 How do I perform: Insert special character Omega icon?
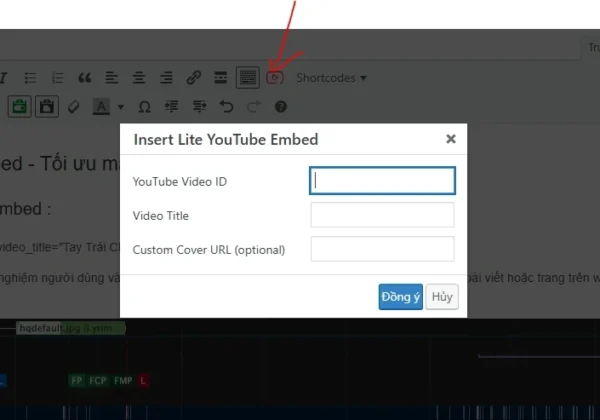tap(144, 107)
